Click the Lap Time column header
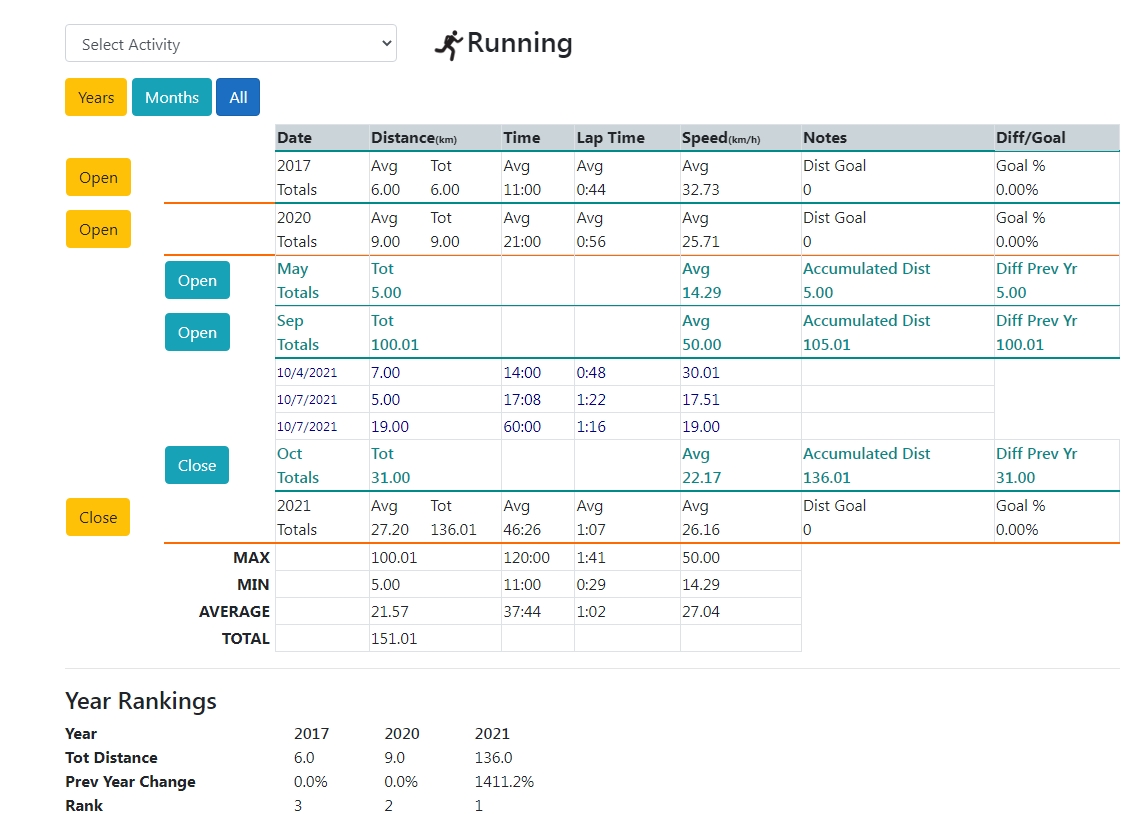Image resolution: width=1140 pixels, height=830 pixels. pyautogui.click(x=610, y=138)
